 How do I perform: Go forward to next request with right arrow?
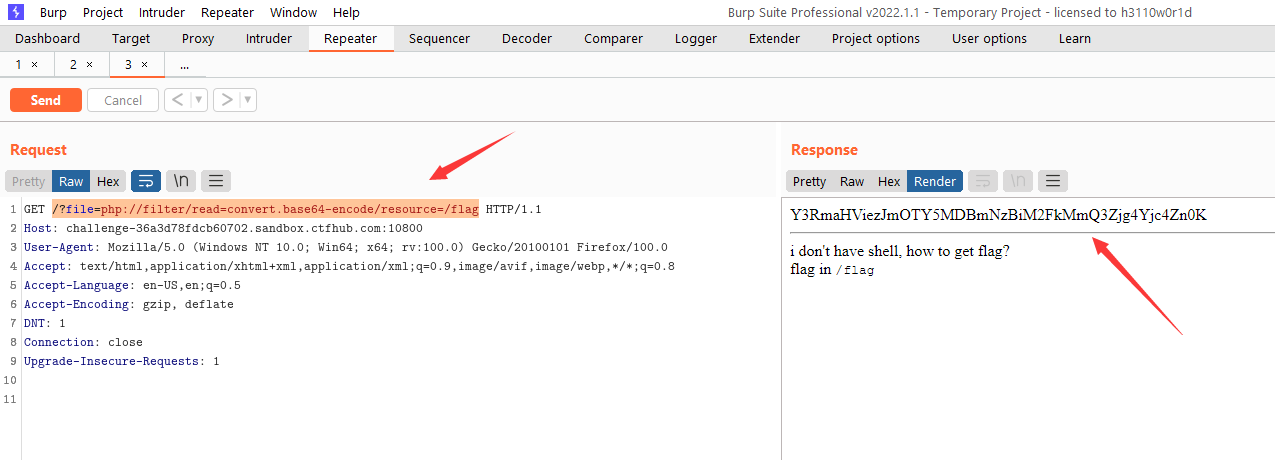(x=226, y=100)
